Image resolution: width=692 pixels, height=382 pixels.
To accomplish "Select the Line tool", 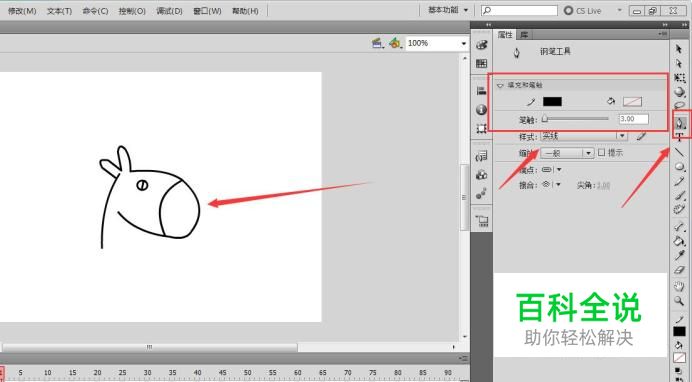I will tap(679, 153).
